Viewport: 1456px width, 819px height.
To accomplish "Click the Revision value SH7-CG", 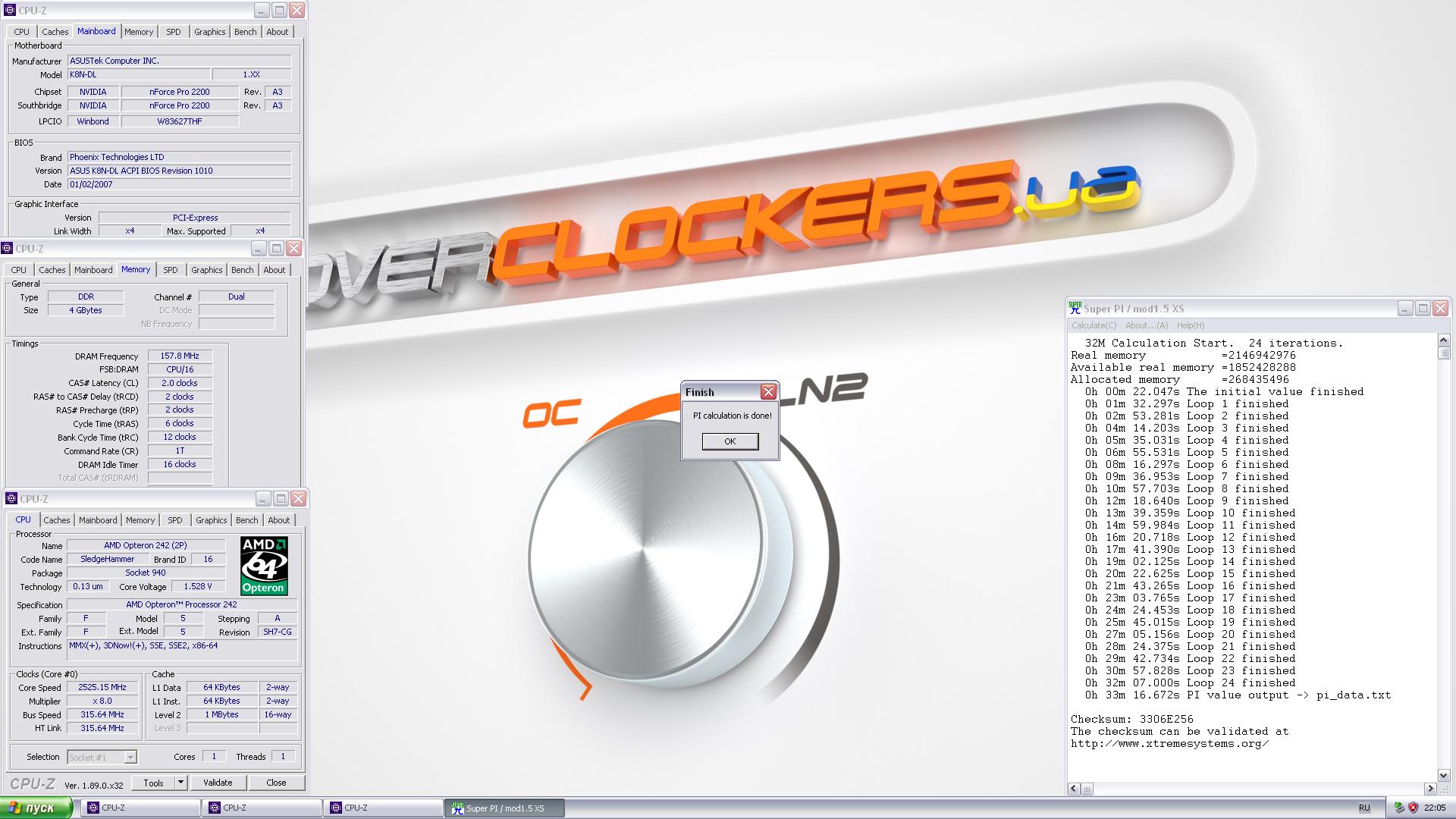I will pyautogui.click(x=277, y=632).
